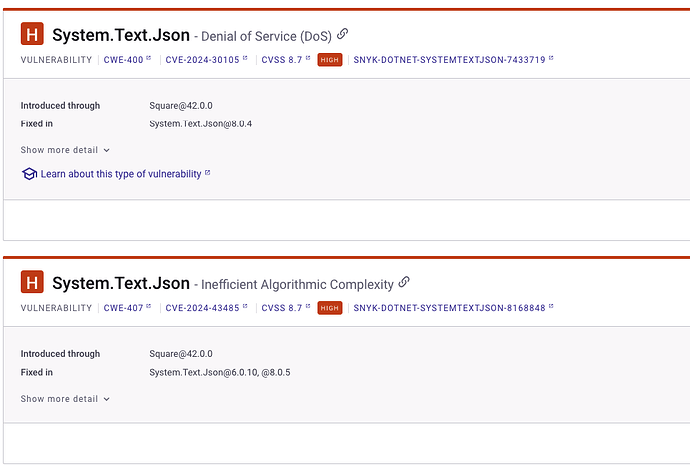Open the CVE-2024-43485 advisory link
This screenshot has width=690, height=466.
(203, 308)
